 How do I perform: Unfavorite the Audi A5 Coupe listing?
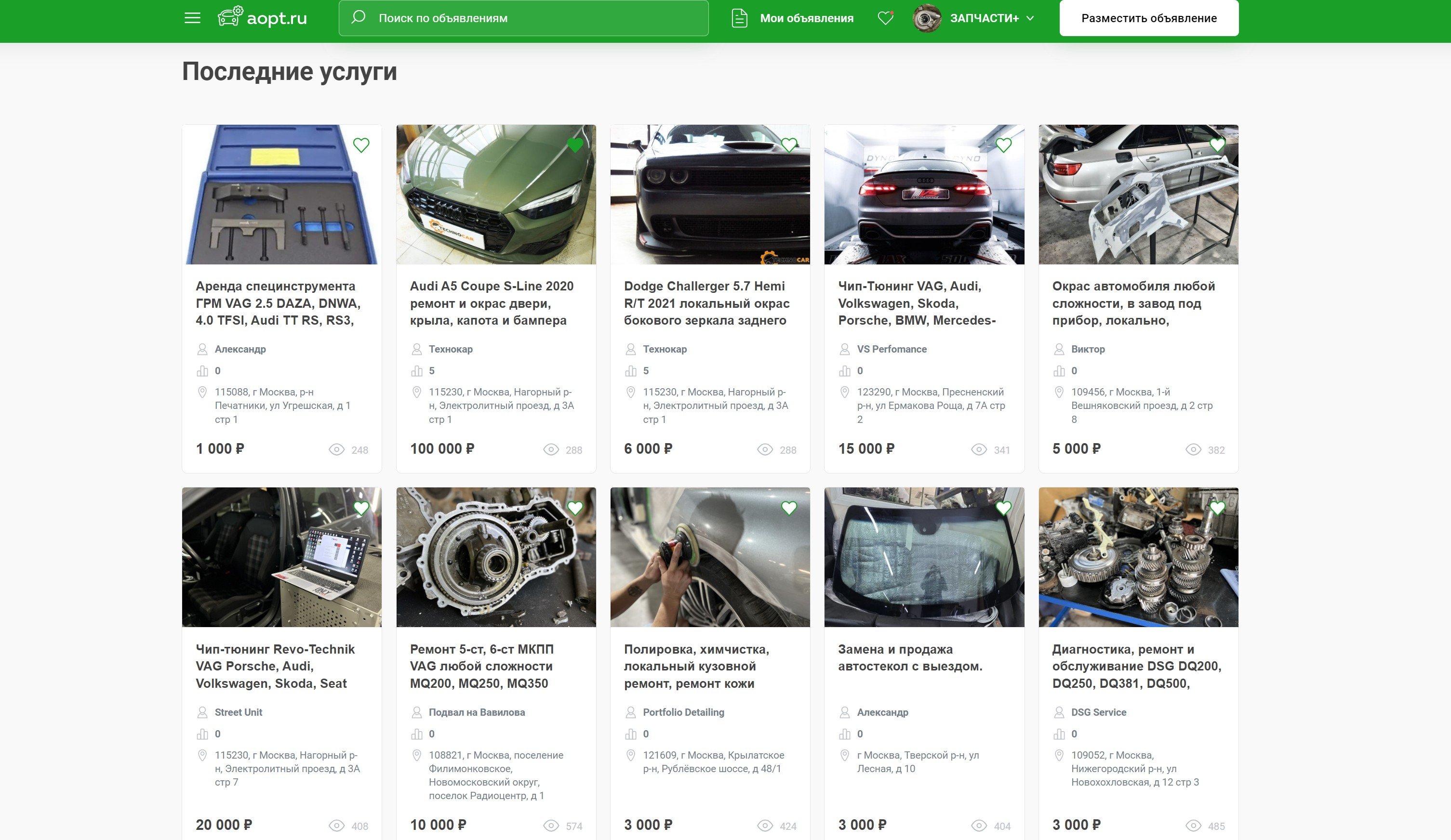click(575, 145)
